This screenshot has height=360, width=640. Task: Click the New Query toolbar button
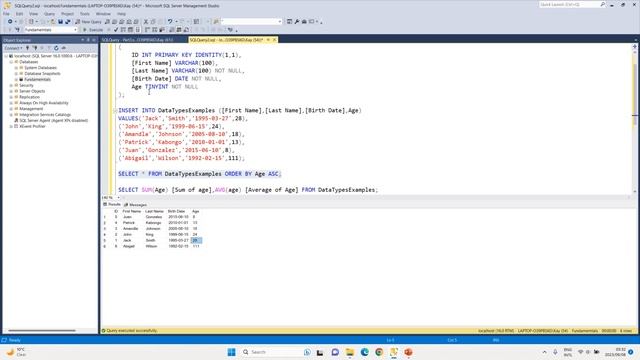point(88,22)
